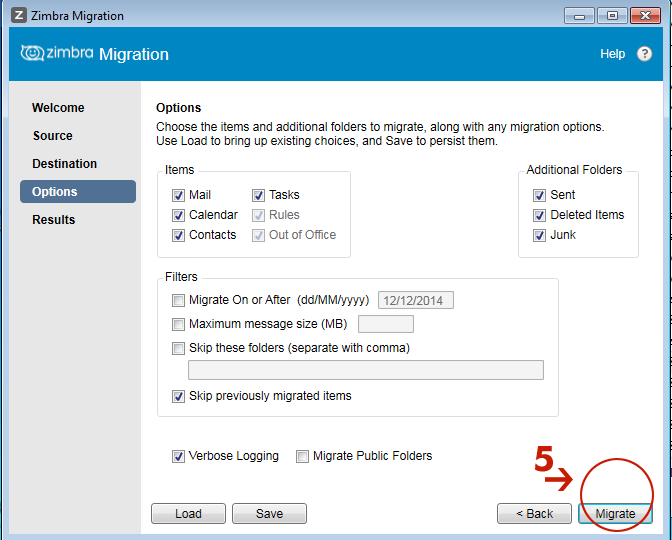Viewport: 672px width, 540px height.
Task: Click the Help question mark icon
Action: point(644,54)
